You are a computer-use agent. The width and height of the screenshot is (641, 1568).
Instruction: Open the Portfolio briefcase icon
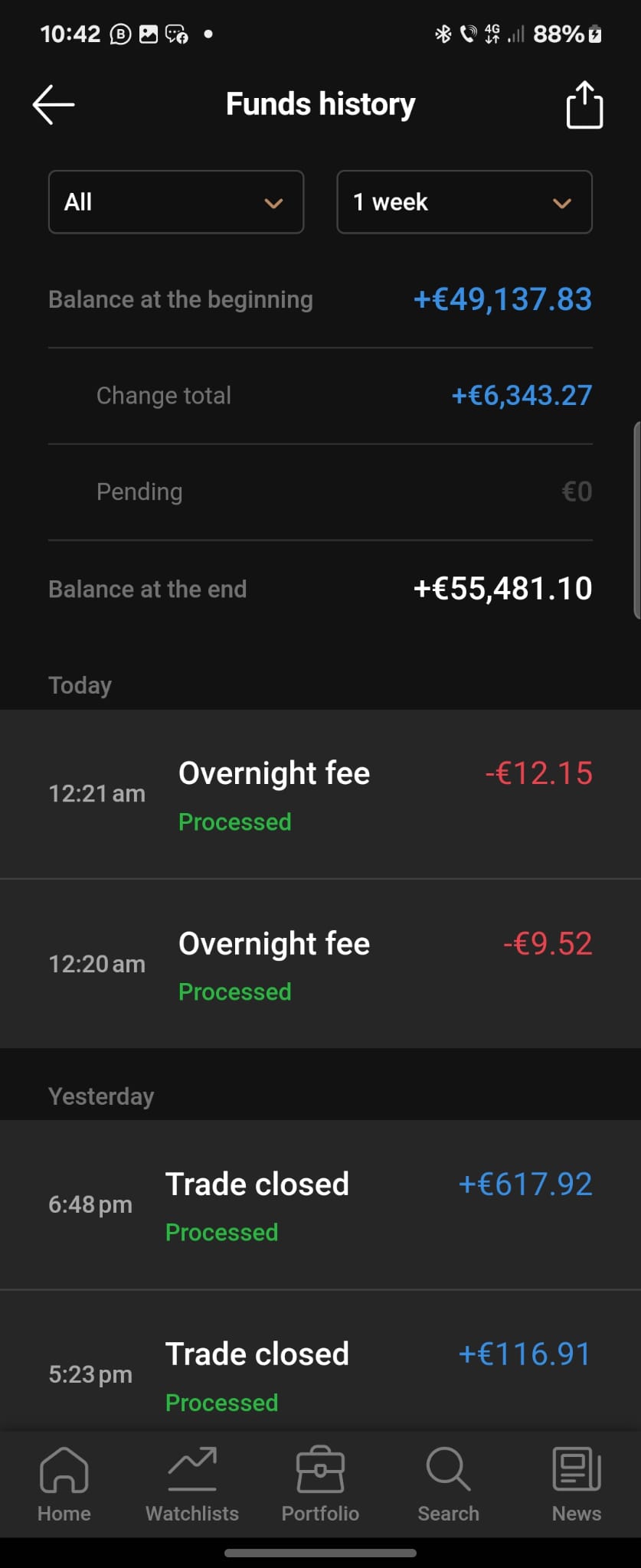pyautogui.click(x=320, y=1470)
